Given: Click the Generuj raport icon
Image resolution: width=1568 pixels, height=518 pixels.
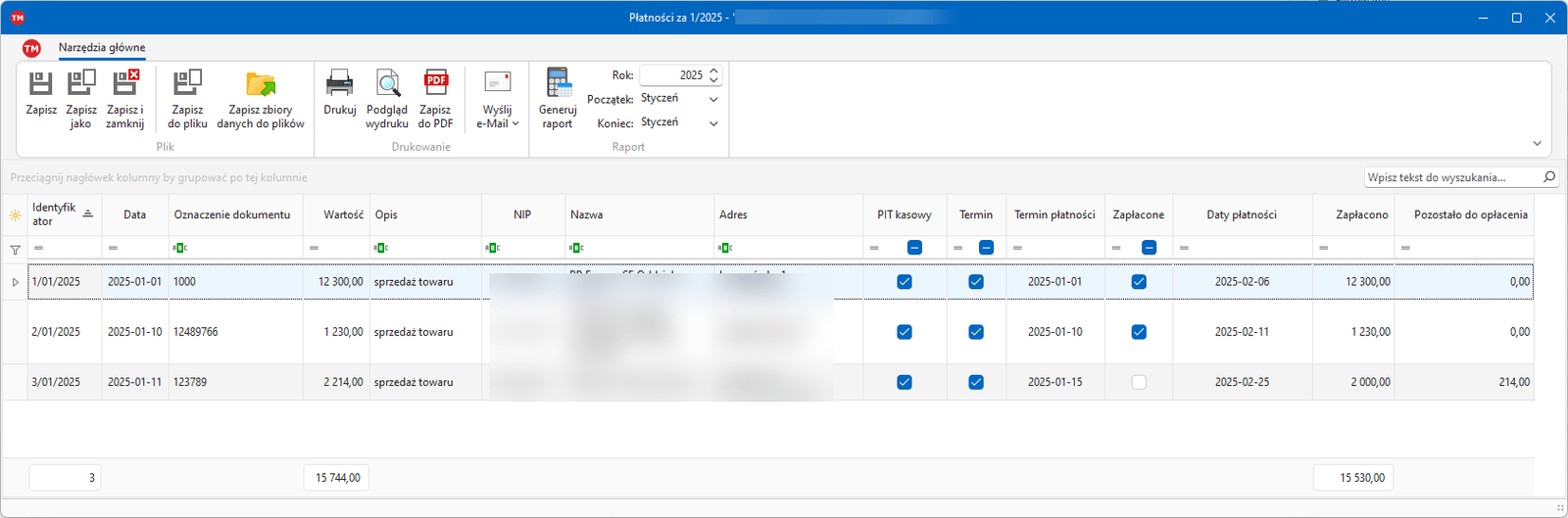Looking at the screenshot, I should (x=558, y=84).
